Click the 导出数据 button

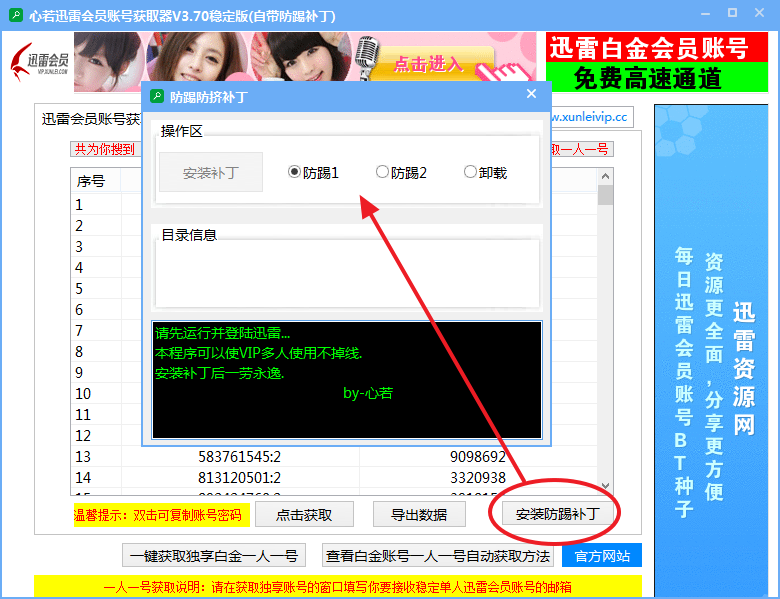[419, 514]
